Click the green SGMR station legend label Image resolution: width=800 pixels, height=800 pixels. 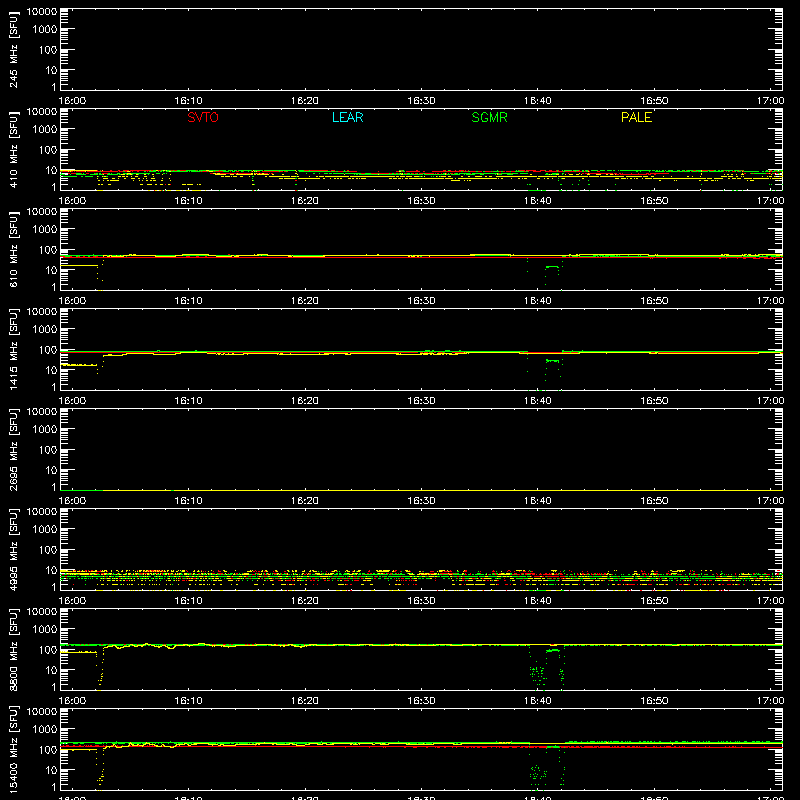tap(489, 117)
